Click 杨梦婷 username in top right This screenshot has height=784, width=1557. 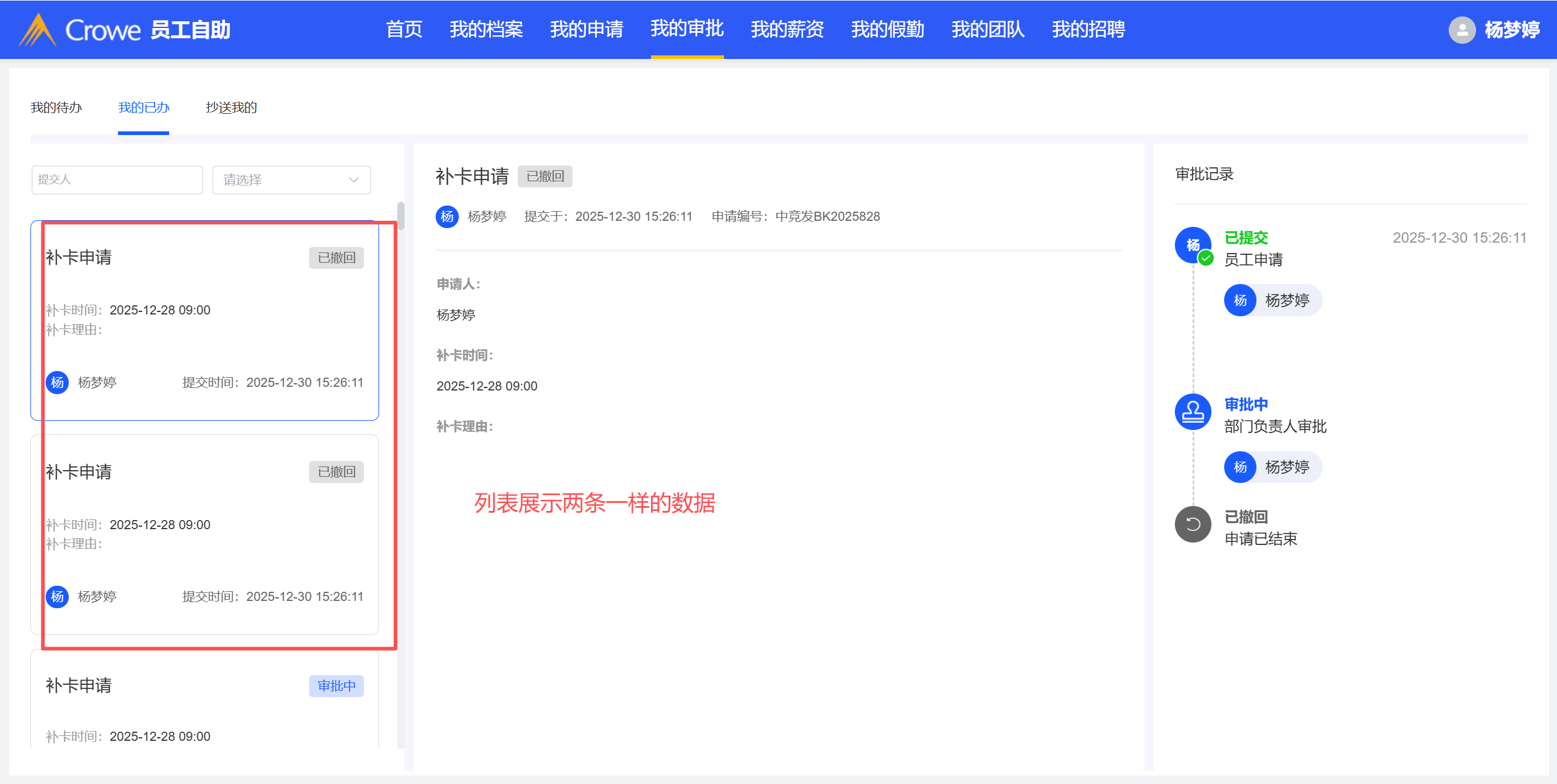[1511, 30]
